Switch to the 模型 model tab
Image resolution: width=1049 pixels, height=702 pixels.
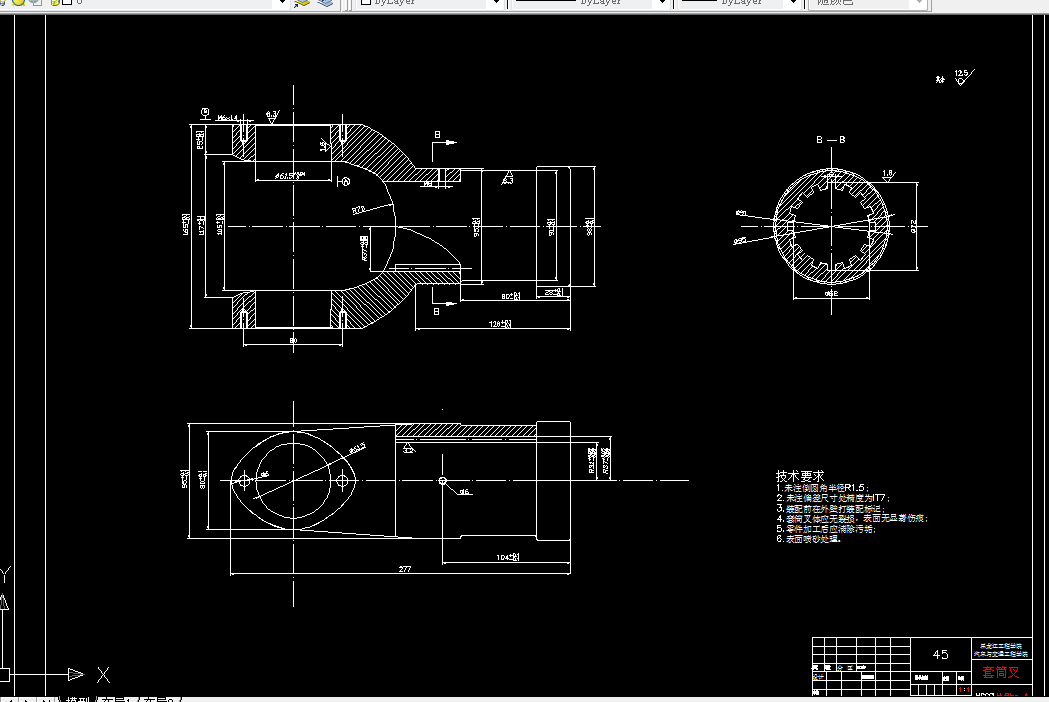[78, 699]
